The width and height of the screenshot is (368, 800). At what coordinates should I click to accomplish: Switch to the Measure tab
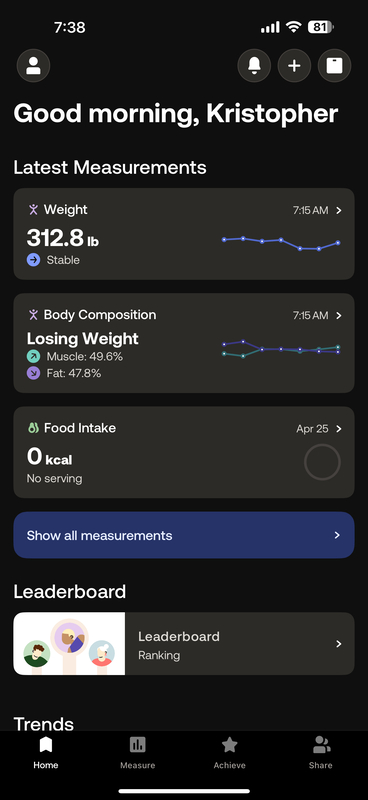click(137, 753)
